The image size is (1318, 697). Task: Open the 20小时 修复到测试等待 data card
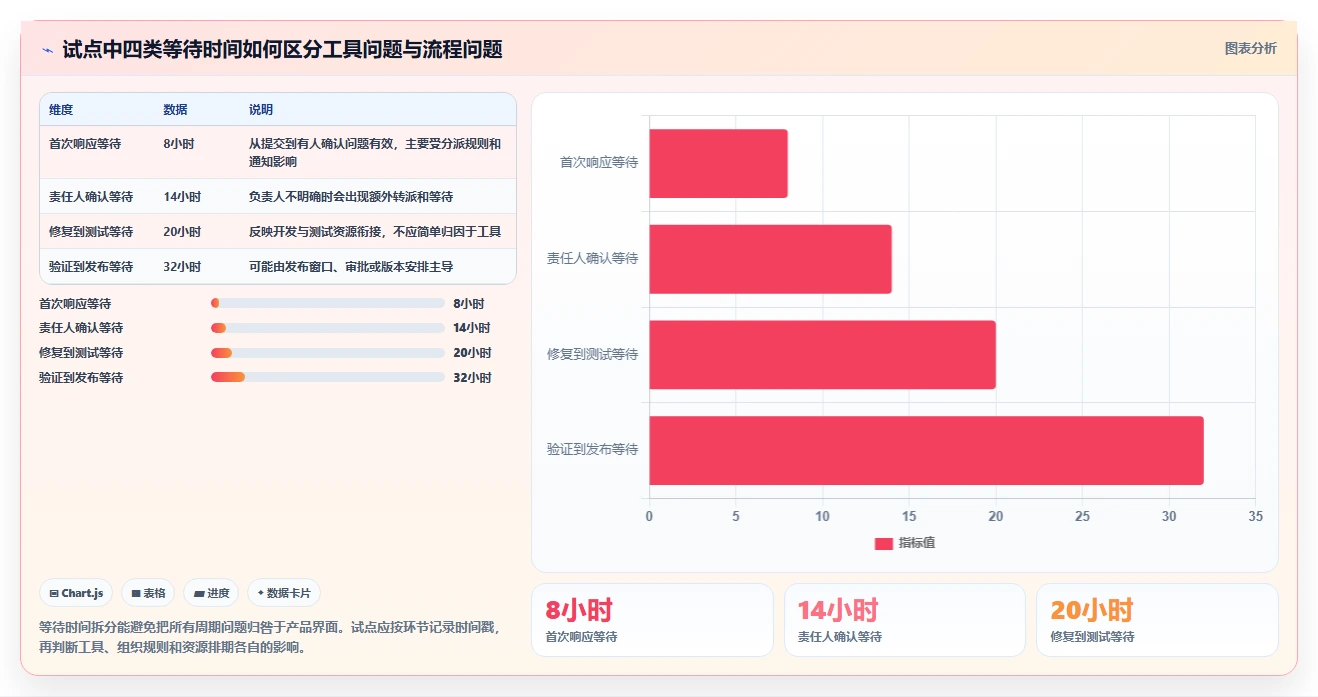(1157, 620)
